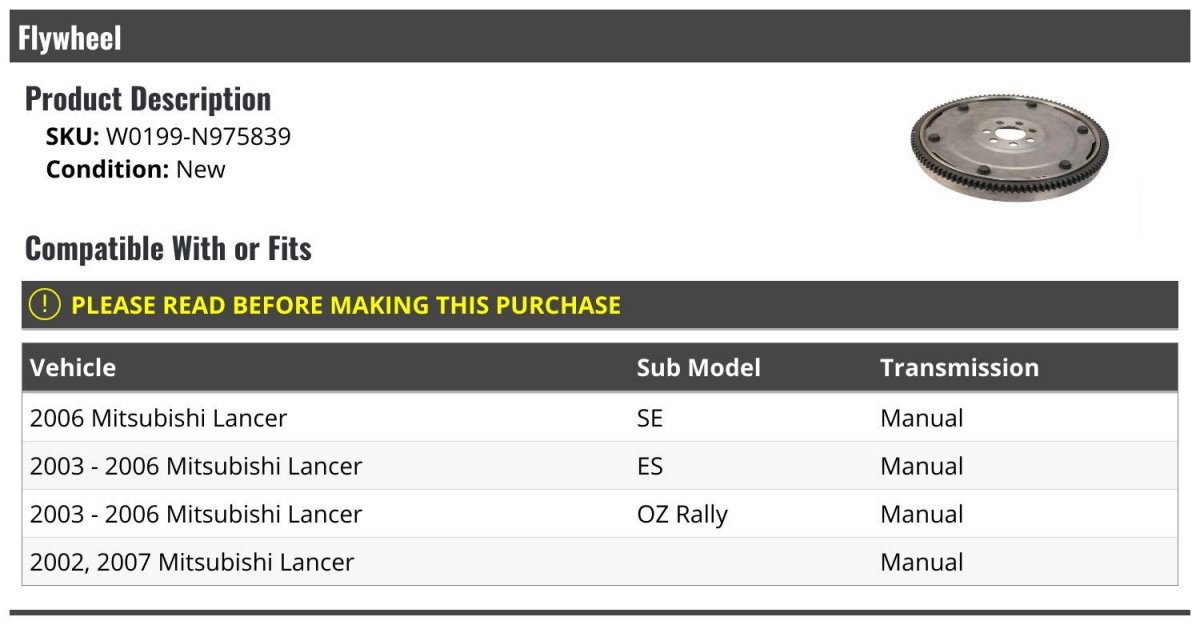Click the ES sub model cell

click(650, 466)
